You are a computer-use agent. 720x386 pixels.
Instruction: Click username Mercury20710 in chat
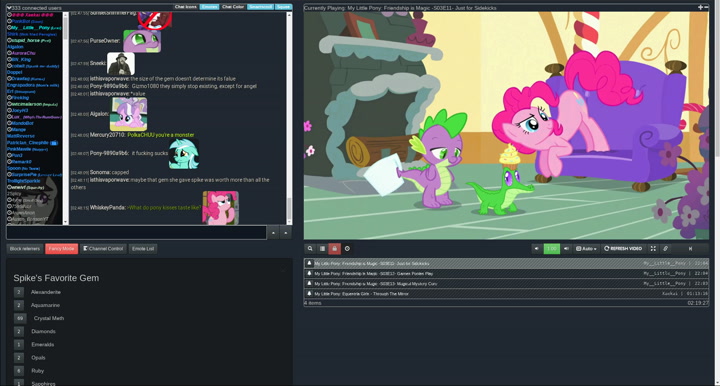[107, 135]
